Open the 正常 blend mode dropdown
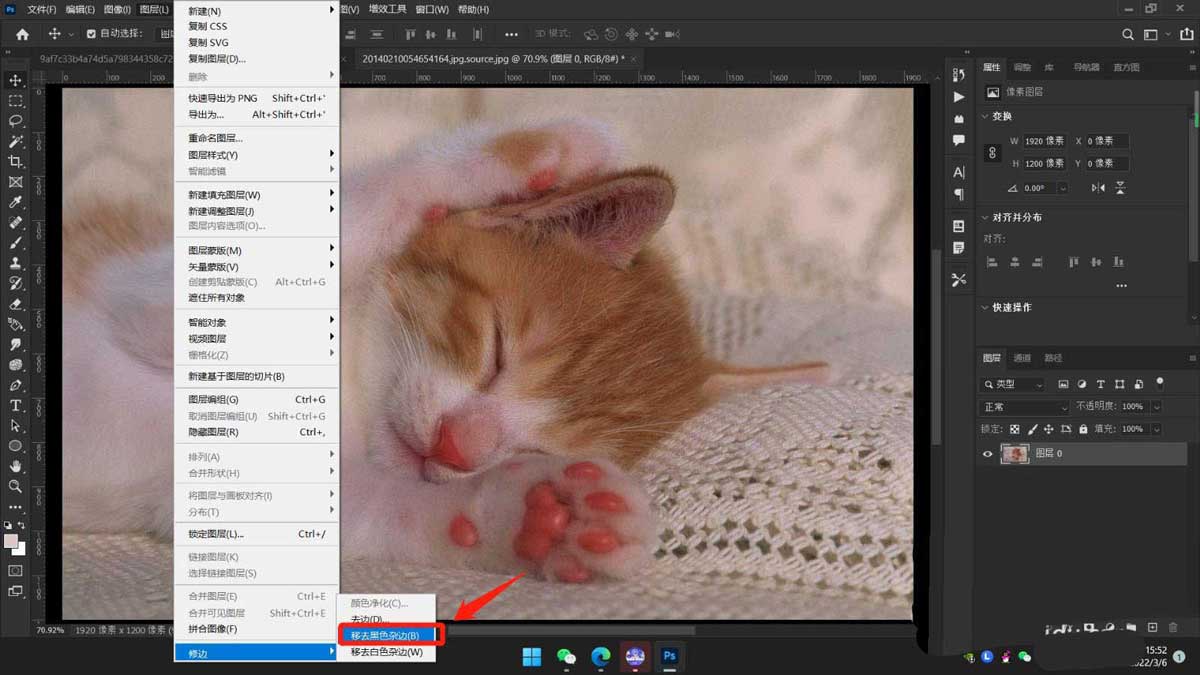The width and height of the screenshot is (1200, 675). tap(1024, 407)
